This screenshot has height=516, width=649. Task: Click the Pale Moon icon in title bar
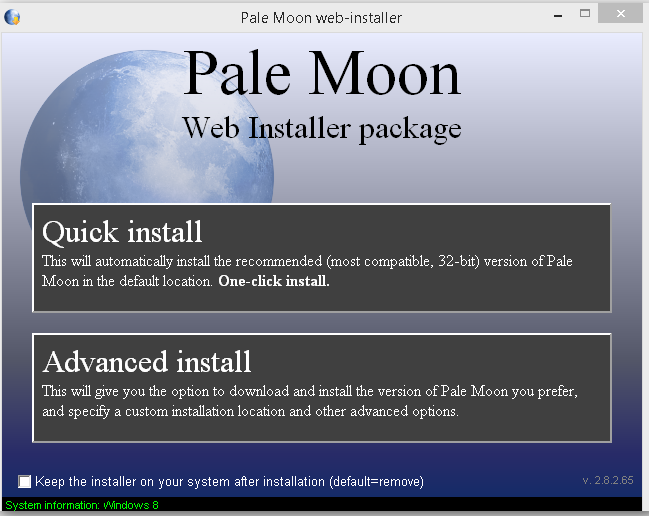click(12, 17)
